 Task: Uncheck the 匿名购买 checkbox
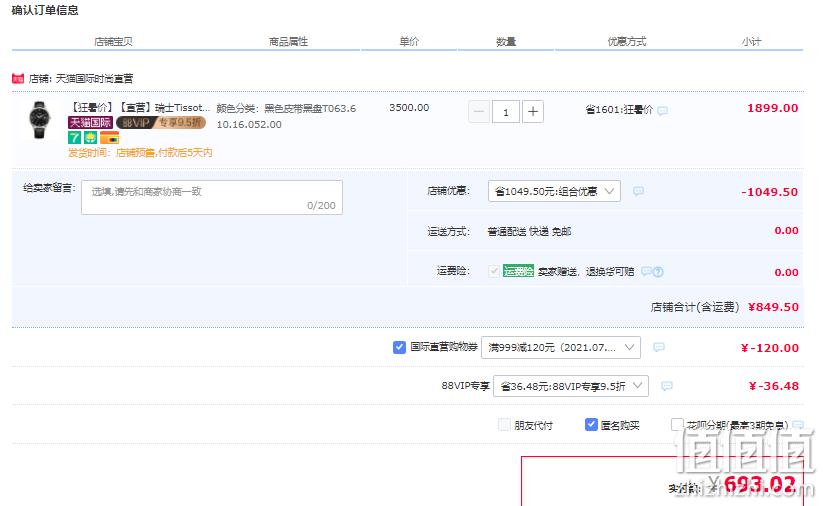click(591, 425)
